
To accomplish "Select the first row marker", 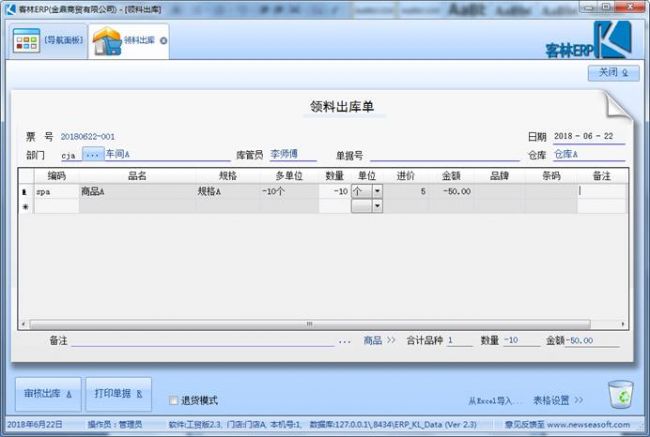I will point(25,191).
